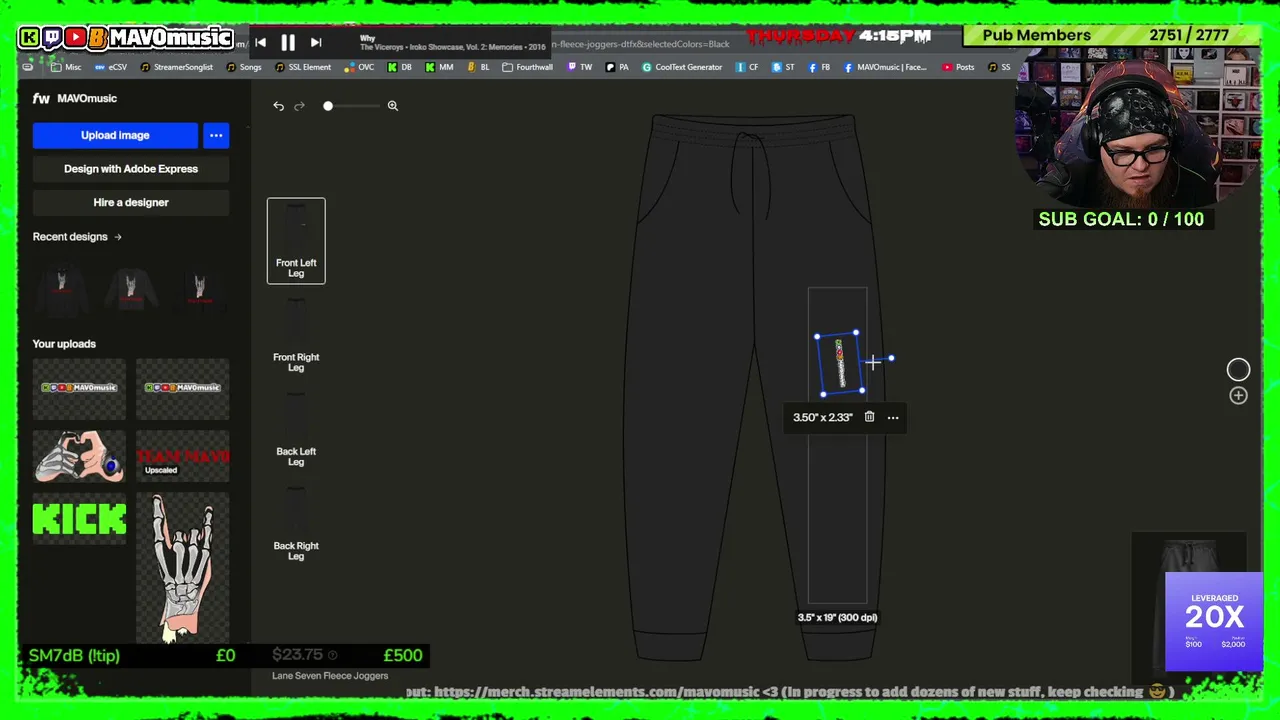The image size is (1280, 720).
Task: Select the Upscaled red text upload
Action: pos(182,456)
